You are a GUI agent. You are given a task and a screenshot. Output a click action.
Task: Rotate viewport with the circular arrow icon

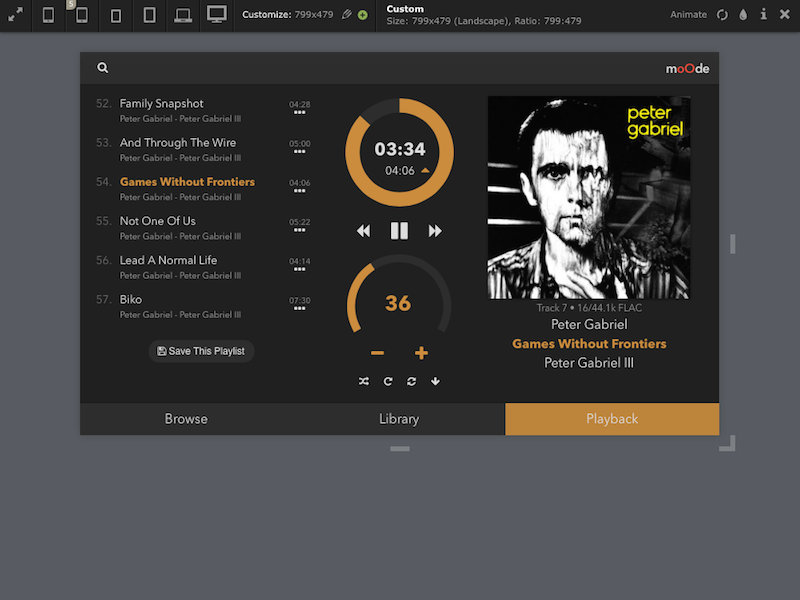722,14
